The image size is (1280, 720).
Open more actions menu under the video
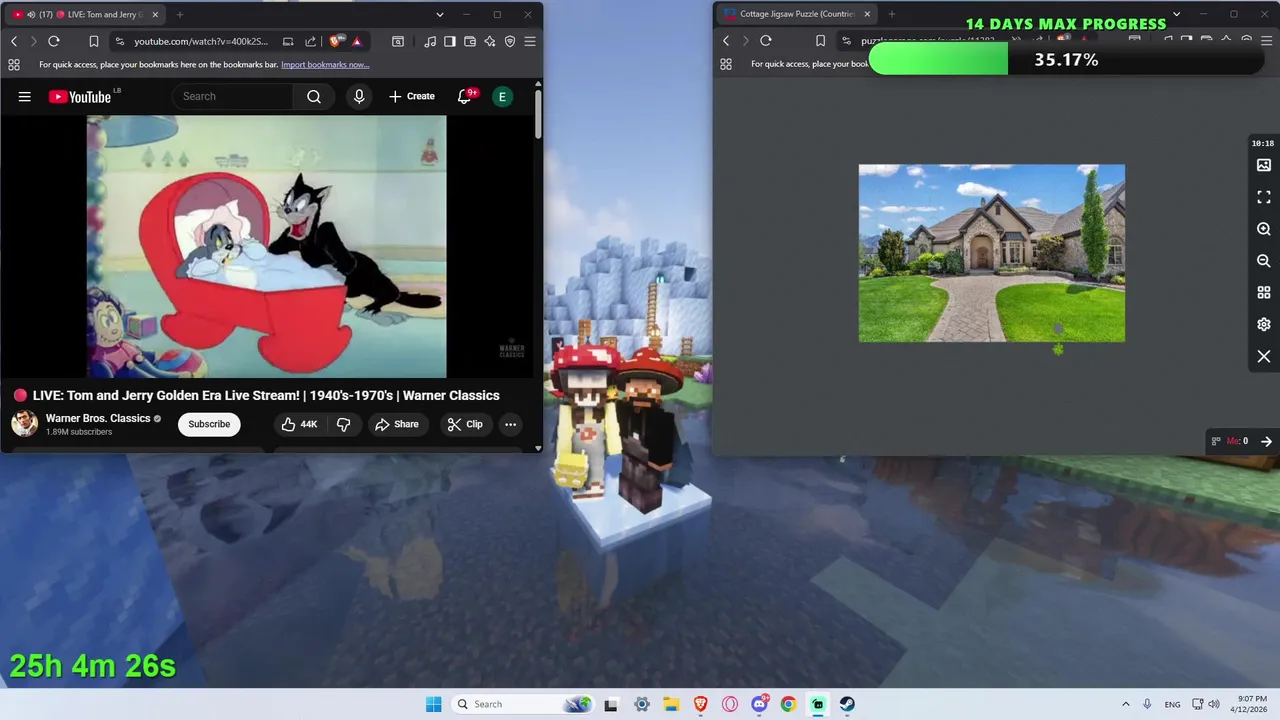tap(510, 424)
